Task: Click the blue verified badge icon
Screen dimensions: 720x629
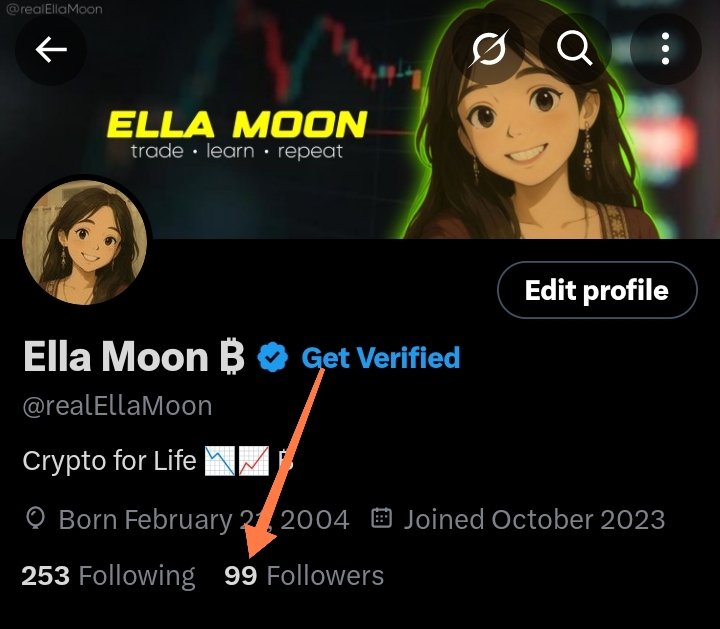Action: tap(272, 357)
